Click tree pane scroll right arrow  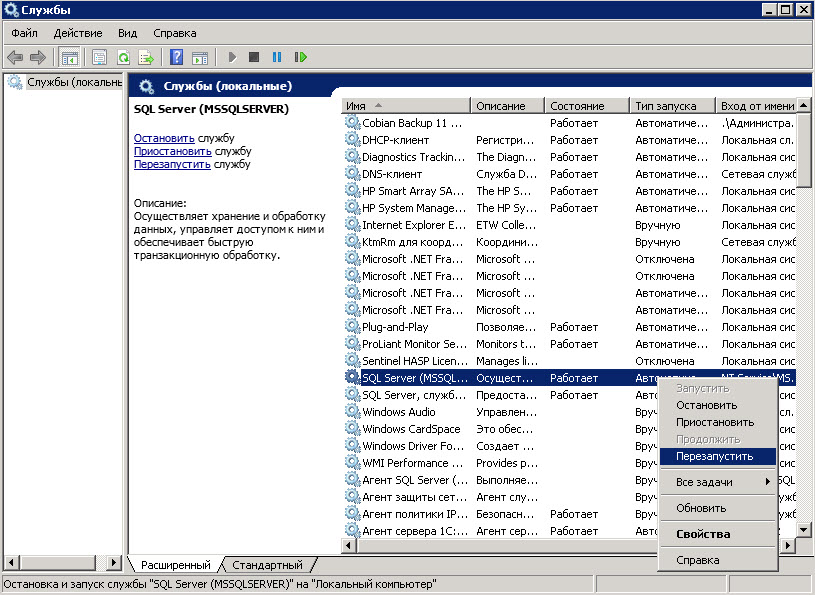click(114, 562)
